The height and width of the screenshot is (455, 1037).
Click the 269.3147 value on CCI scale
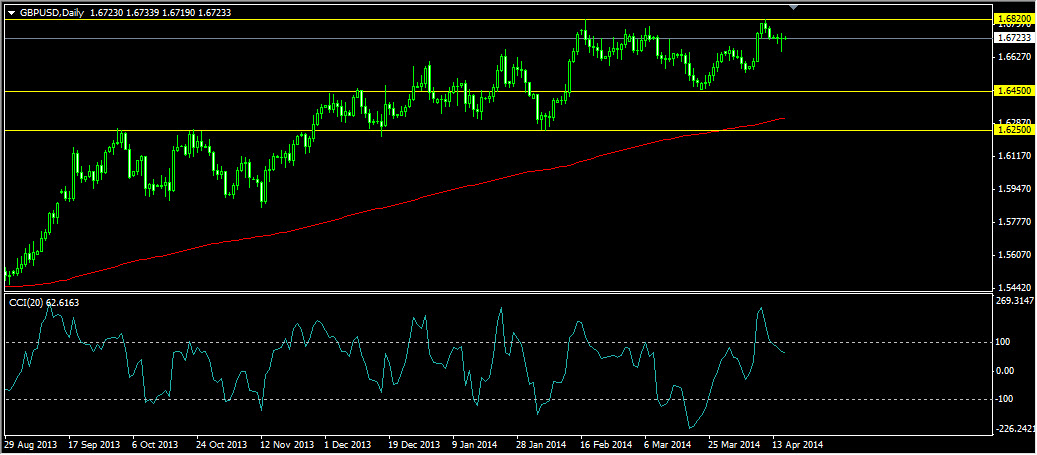pos(1015,301)
